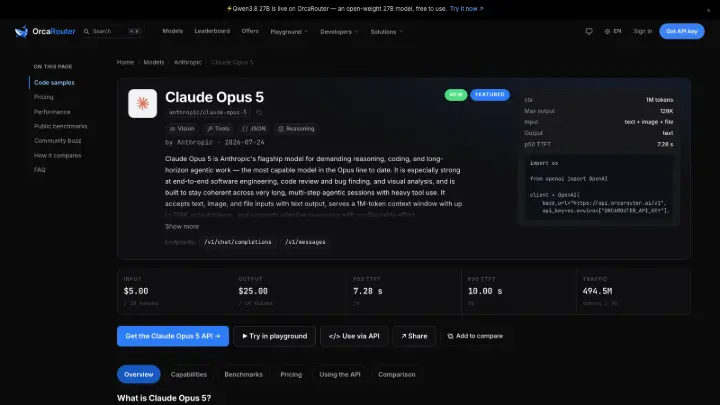Jump to Pricing in sidebar

click(44, 97)
